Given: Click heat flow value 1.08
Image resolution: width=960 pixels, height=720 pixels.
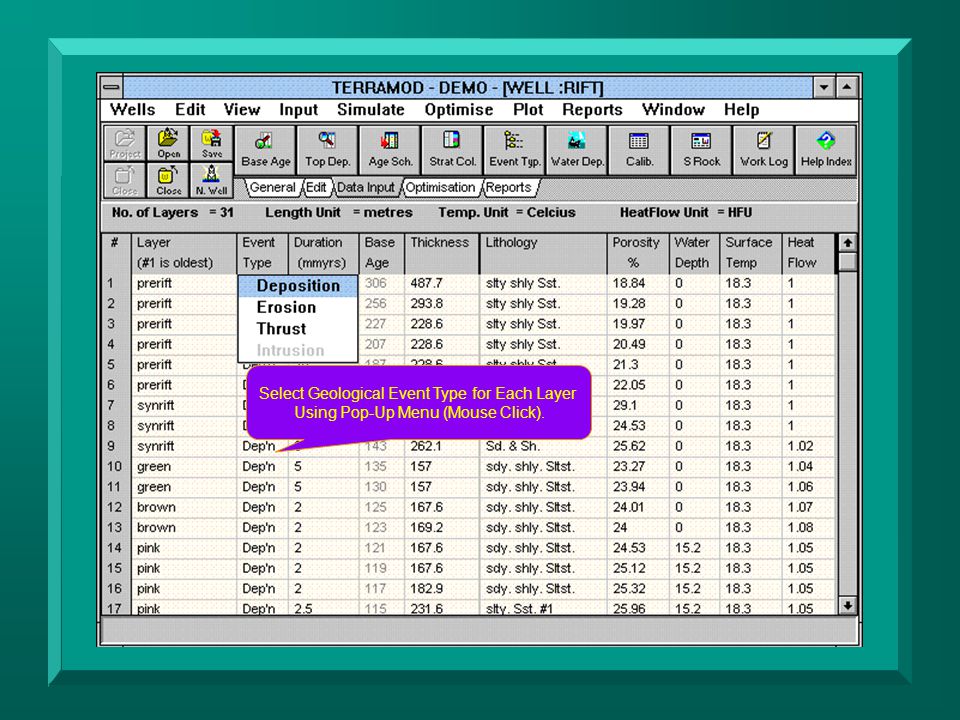Looking at the screenshot, I should 800,528.
